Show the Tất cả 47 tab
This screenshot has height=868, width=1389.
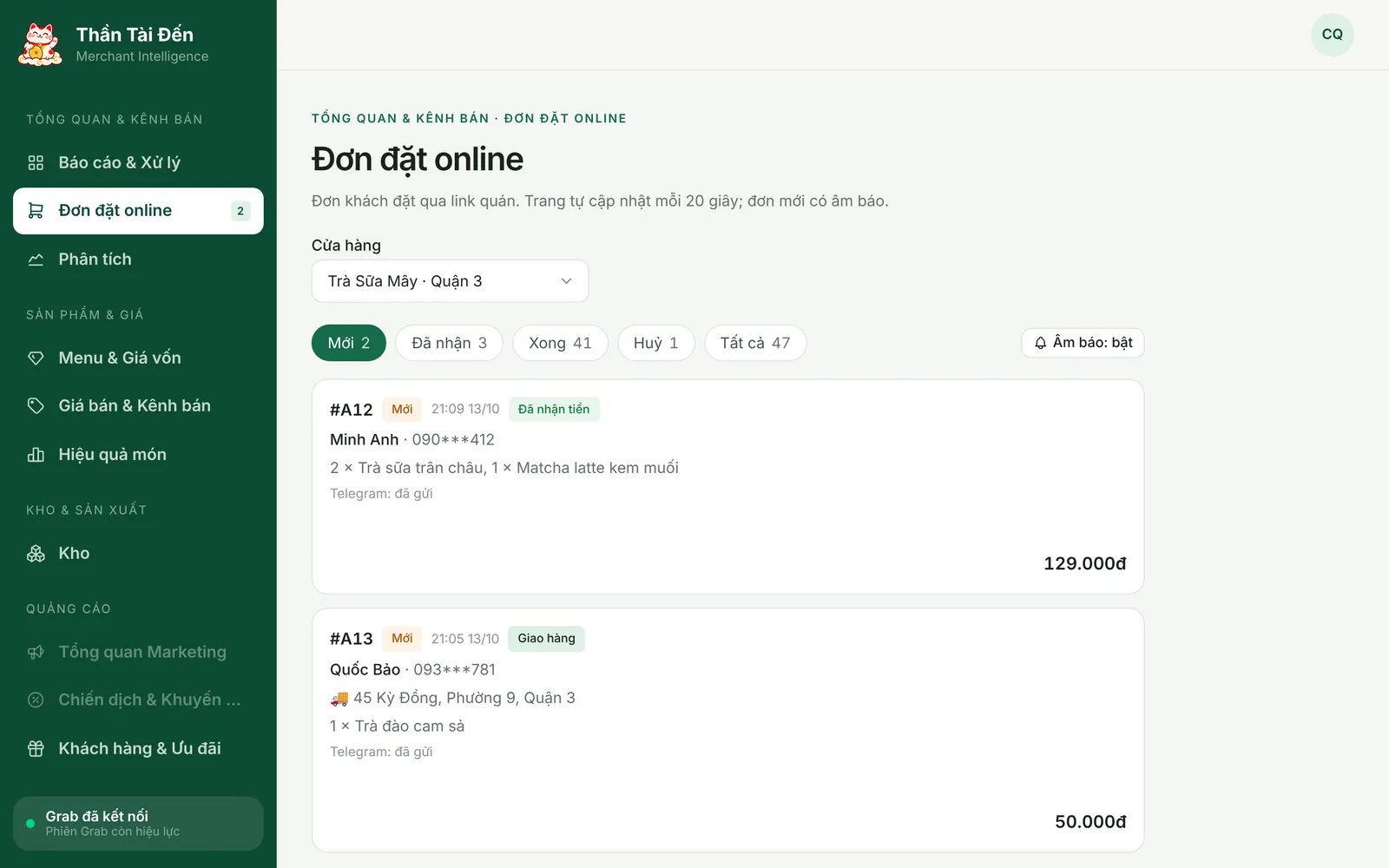pos(755,343)
